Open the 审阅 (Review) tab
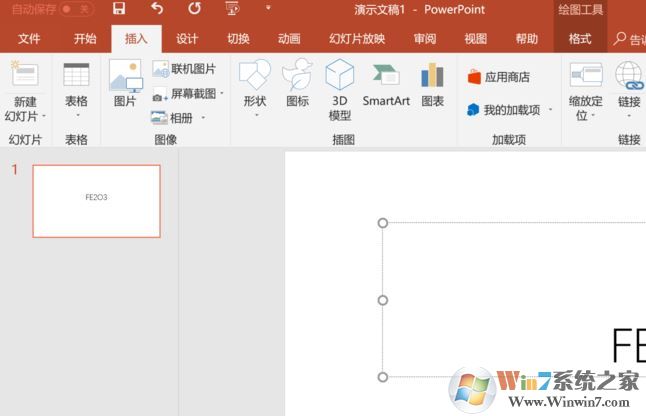Screen dimensions: 646x416 (x=425, y=39)
